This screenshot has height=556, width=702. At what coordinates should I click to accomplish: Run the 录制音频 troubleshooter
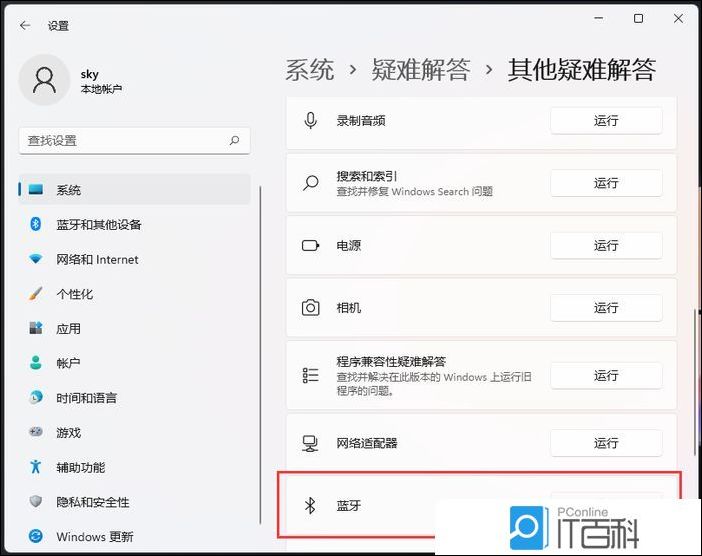tap(606, 120)
